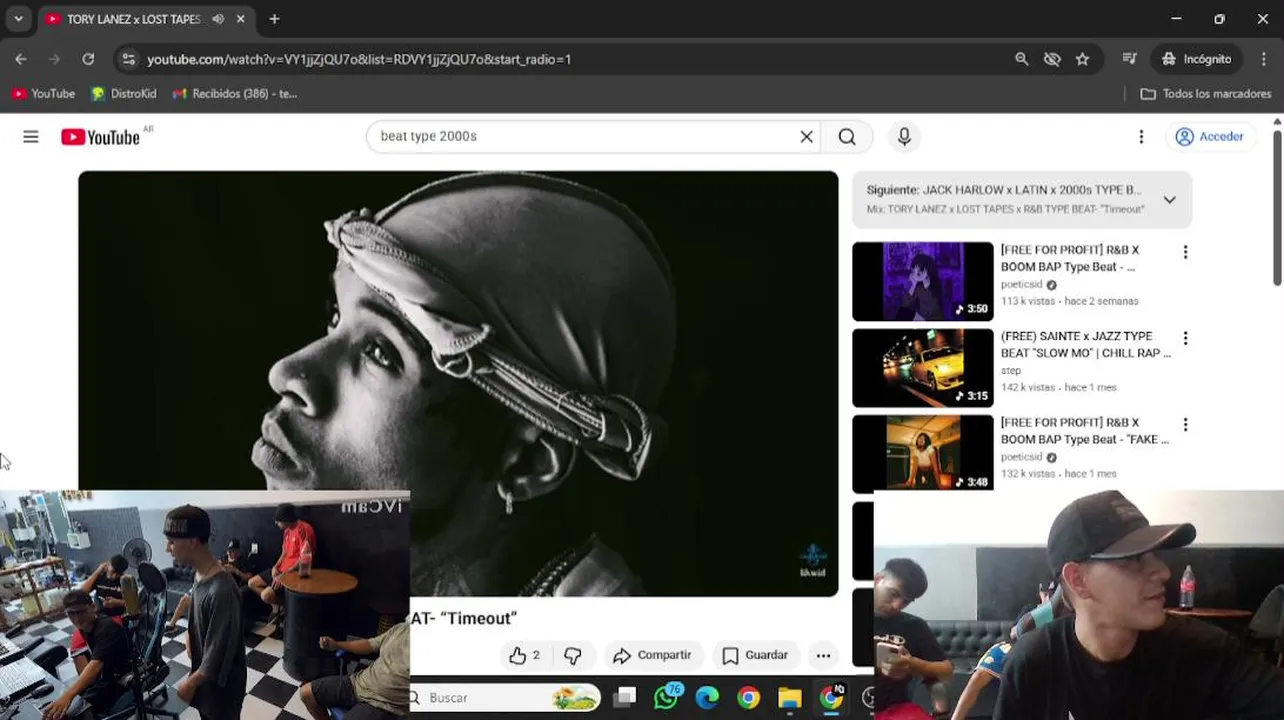Open the address bar zoom magnifier icon
The width and height of the screenshot is (1284, 720).
pos(1021,59)
